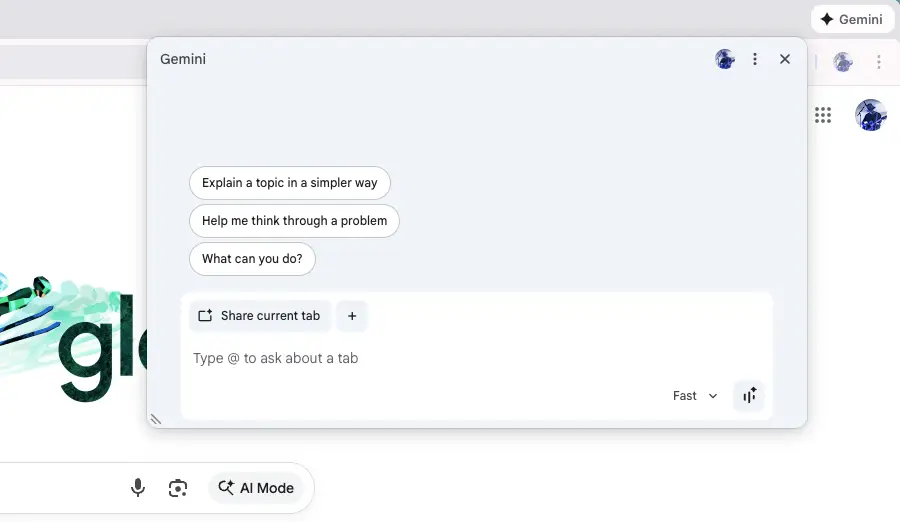900x522 pixels.
Task: Start Gemini Live voice mode icon
Action: (749, 396)
